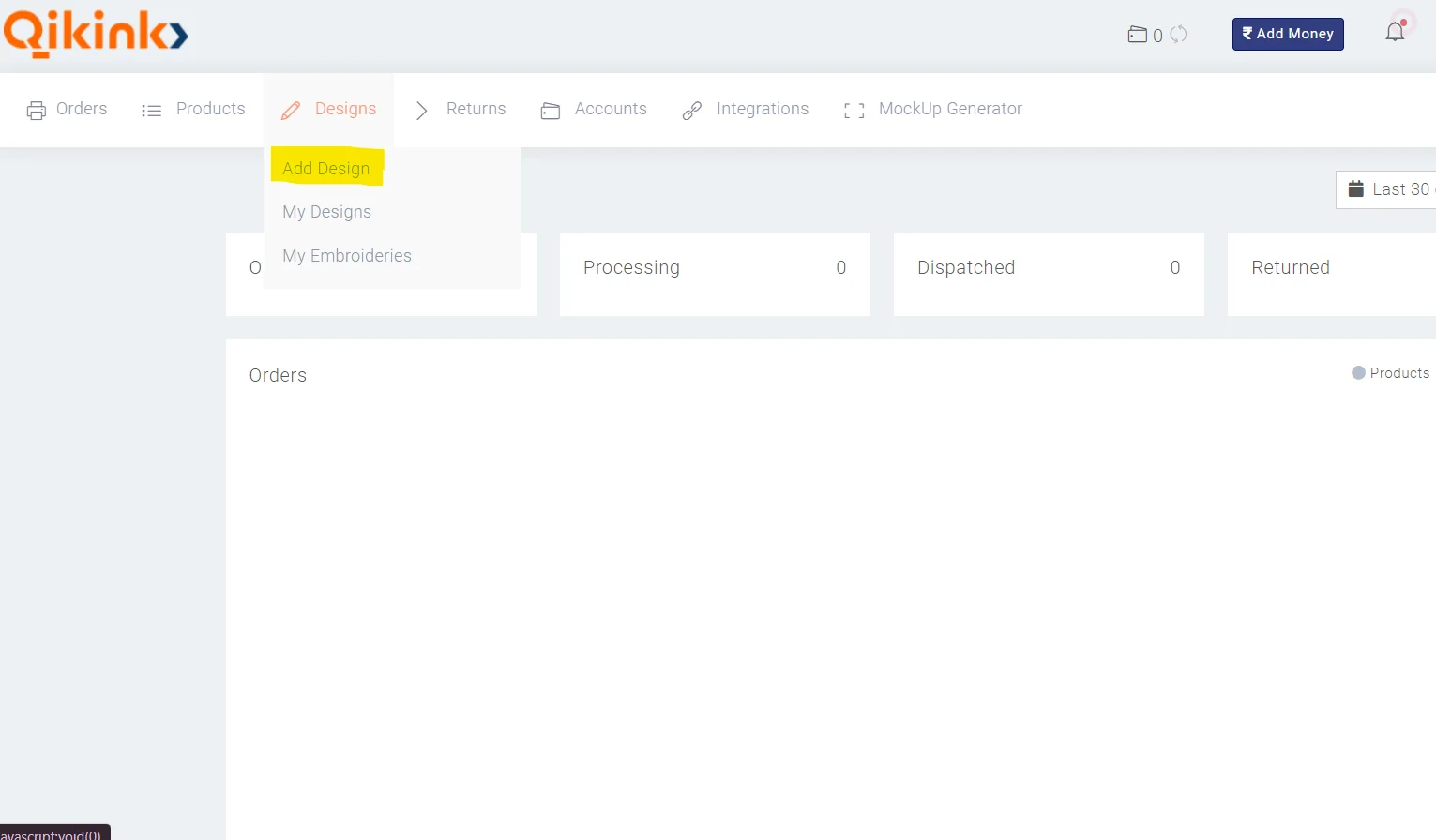Click the Accounts folder icon
Screen dimensions: 1436x840
551,111
